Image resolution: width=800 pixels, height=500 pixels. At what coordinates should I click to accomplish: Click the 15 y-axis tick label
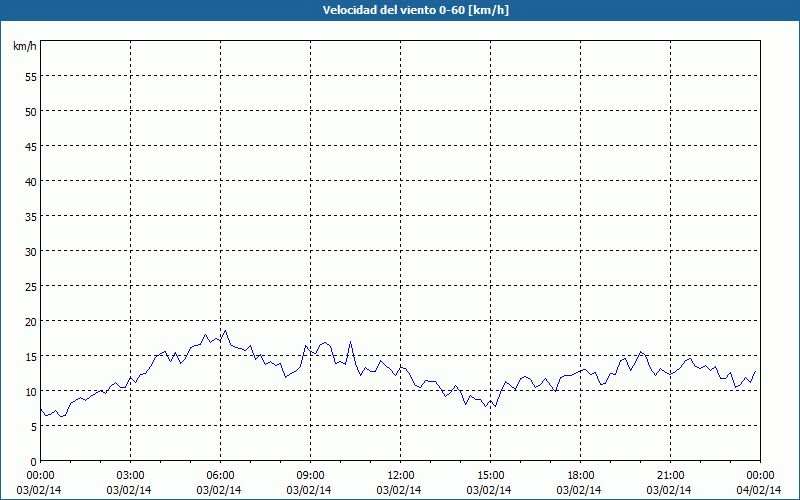click(30, 356)
